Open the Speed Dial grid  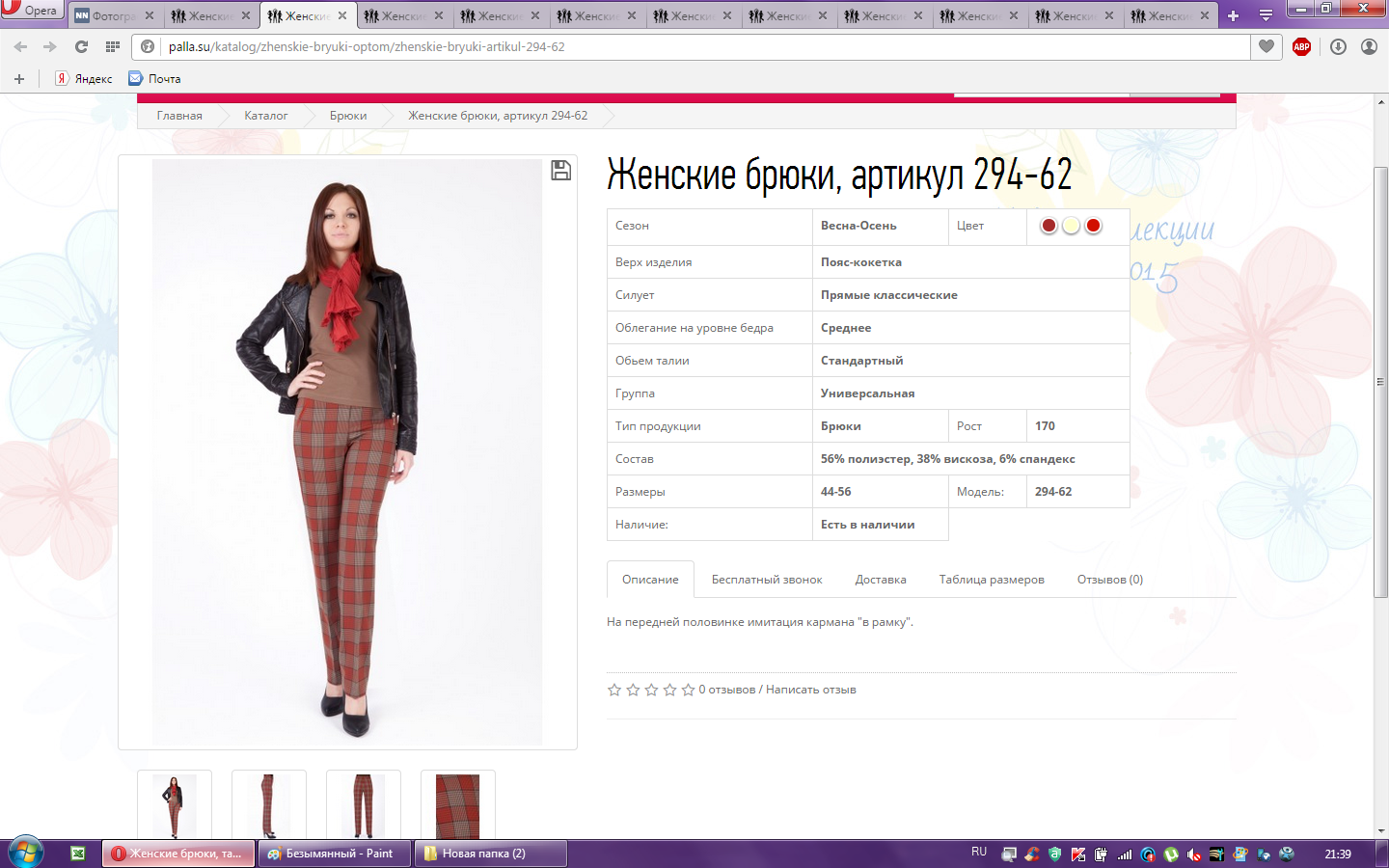click(113, 46)
